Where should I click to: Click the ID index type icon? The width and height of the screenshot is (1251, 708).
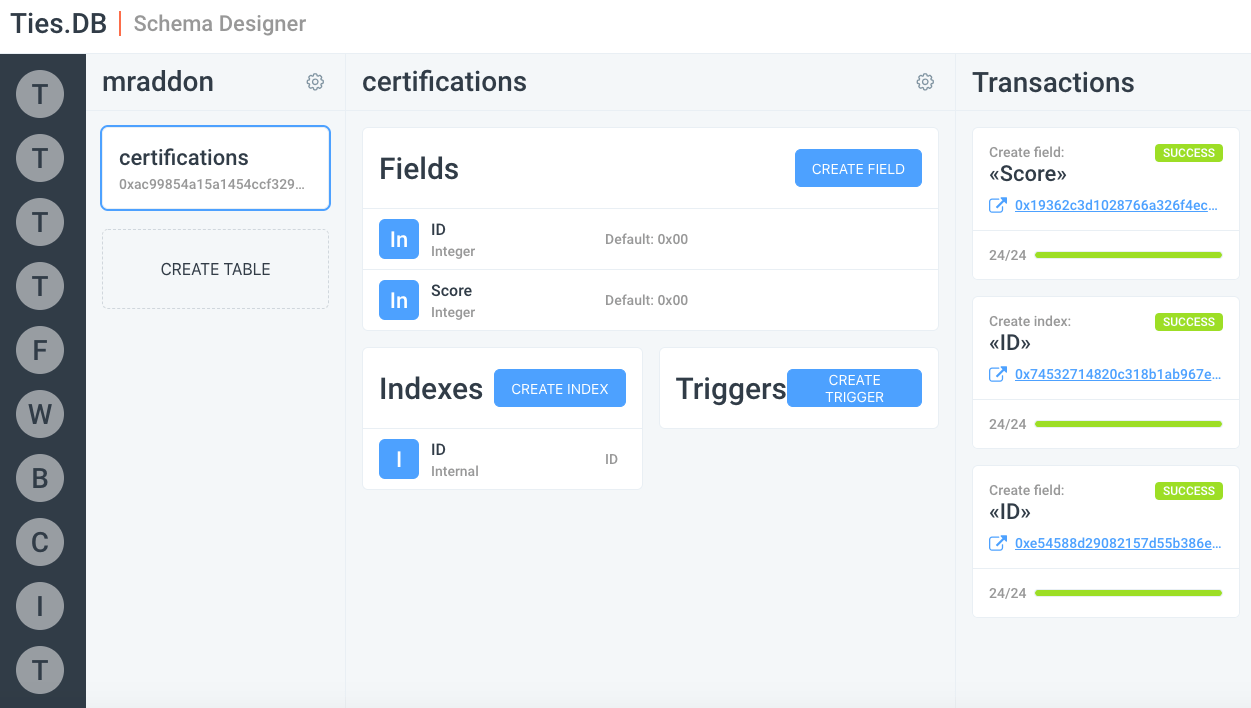pos(399,459)
